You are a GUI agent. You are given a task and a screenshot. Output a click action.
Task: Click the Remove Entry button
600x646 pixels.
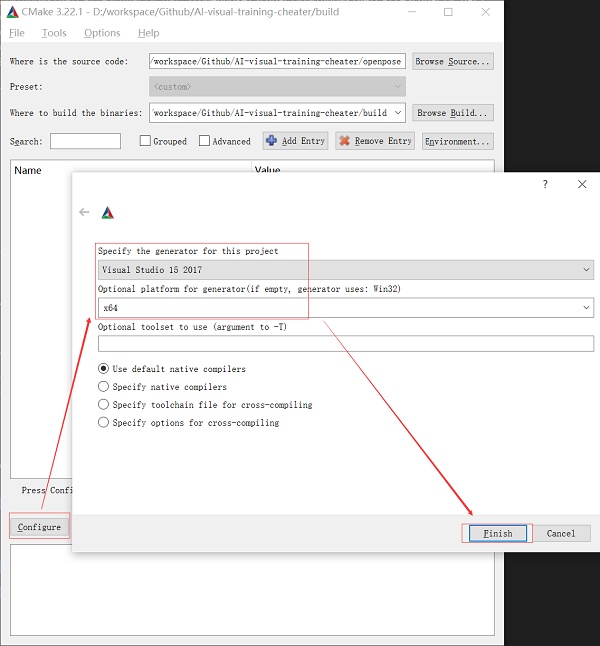375,141
